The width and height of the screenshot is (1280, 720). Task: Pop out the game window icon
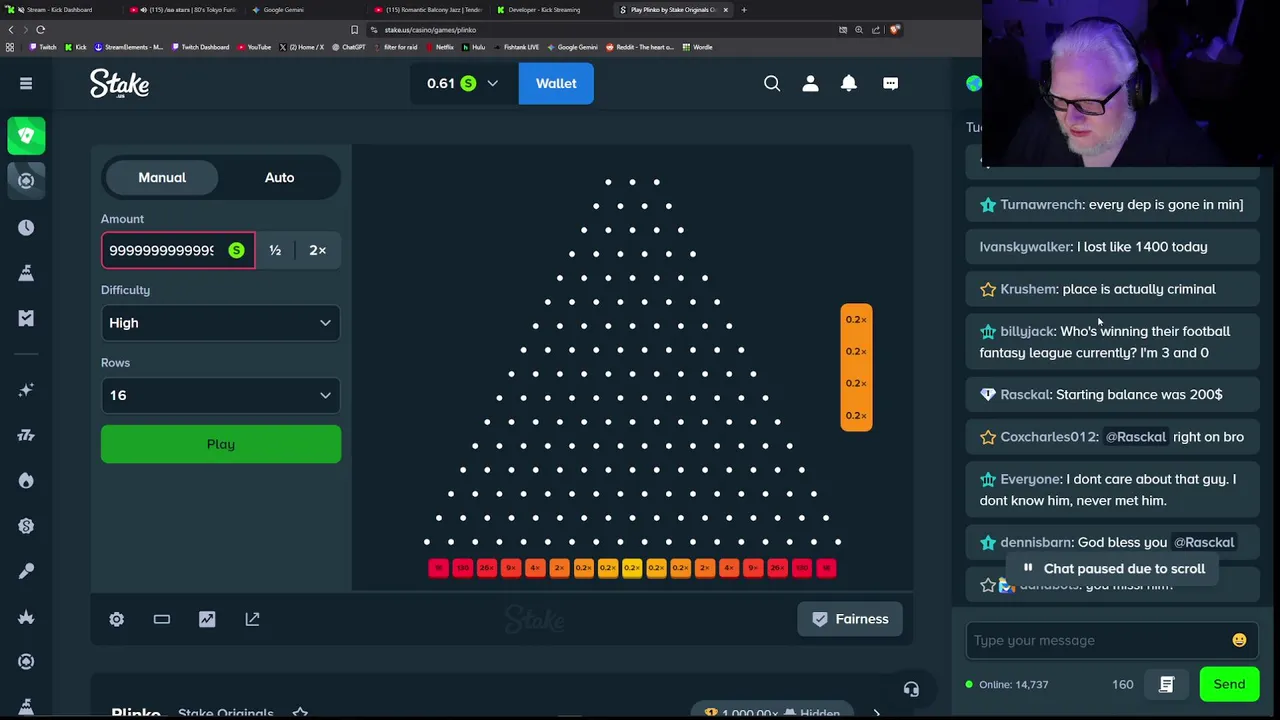pos(252,619)
